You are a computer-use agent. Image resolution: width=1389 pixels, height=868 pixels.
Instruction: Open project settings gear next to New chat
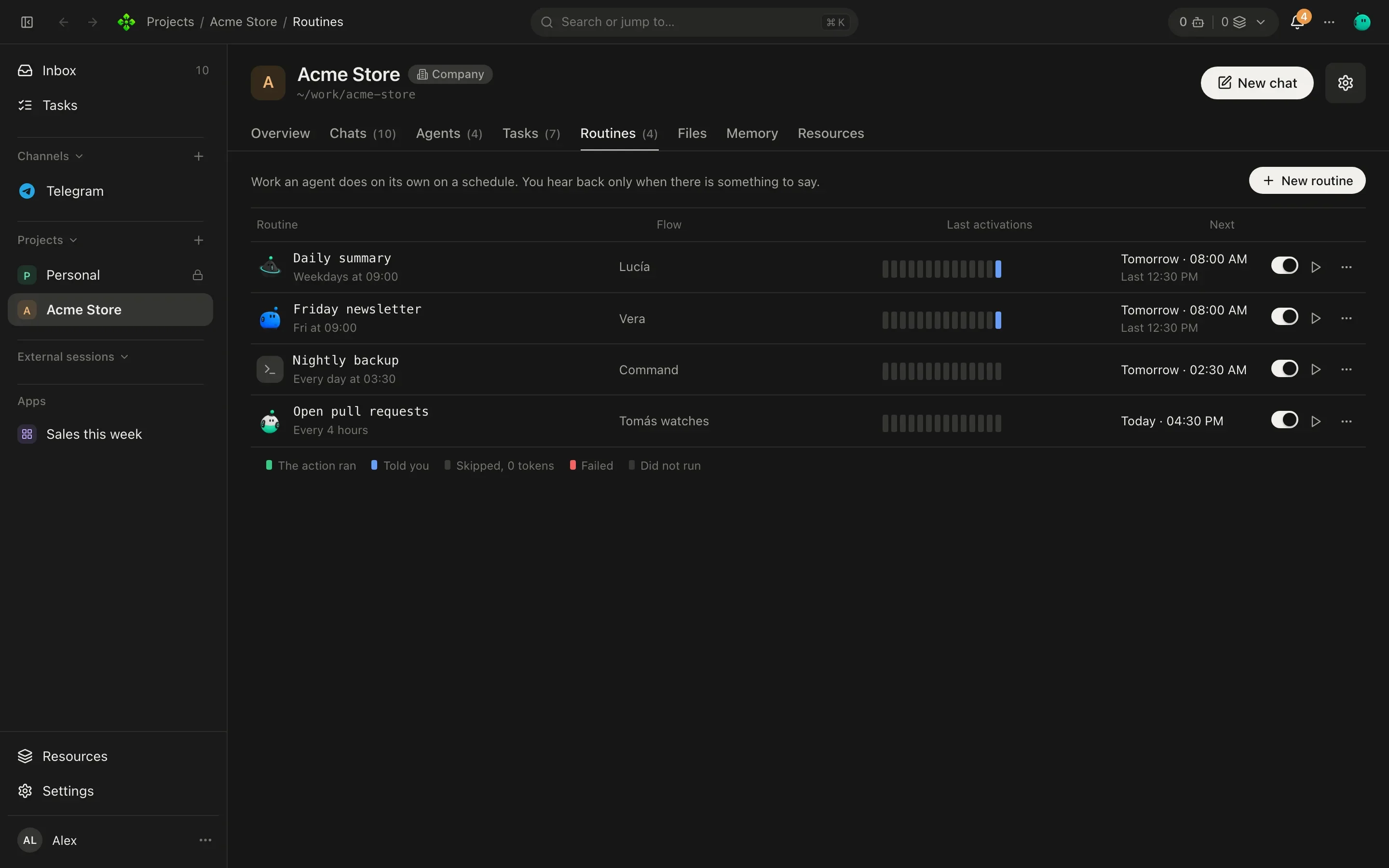(x=1345, y=82)
